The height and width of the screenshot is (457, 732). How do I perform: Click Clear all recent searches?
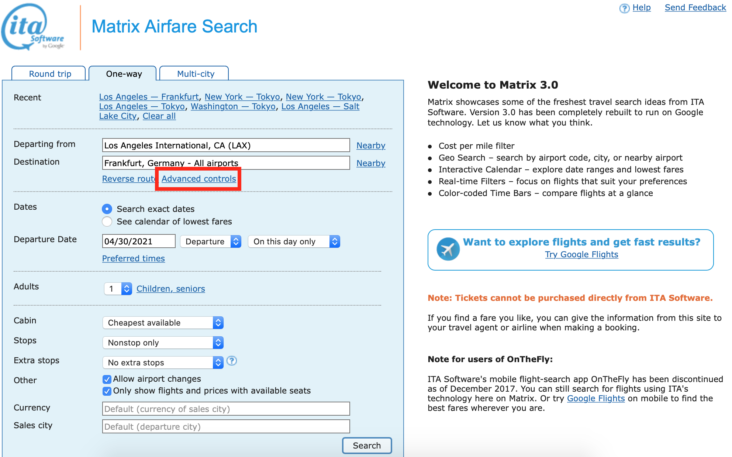[x=159, y=116]
